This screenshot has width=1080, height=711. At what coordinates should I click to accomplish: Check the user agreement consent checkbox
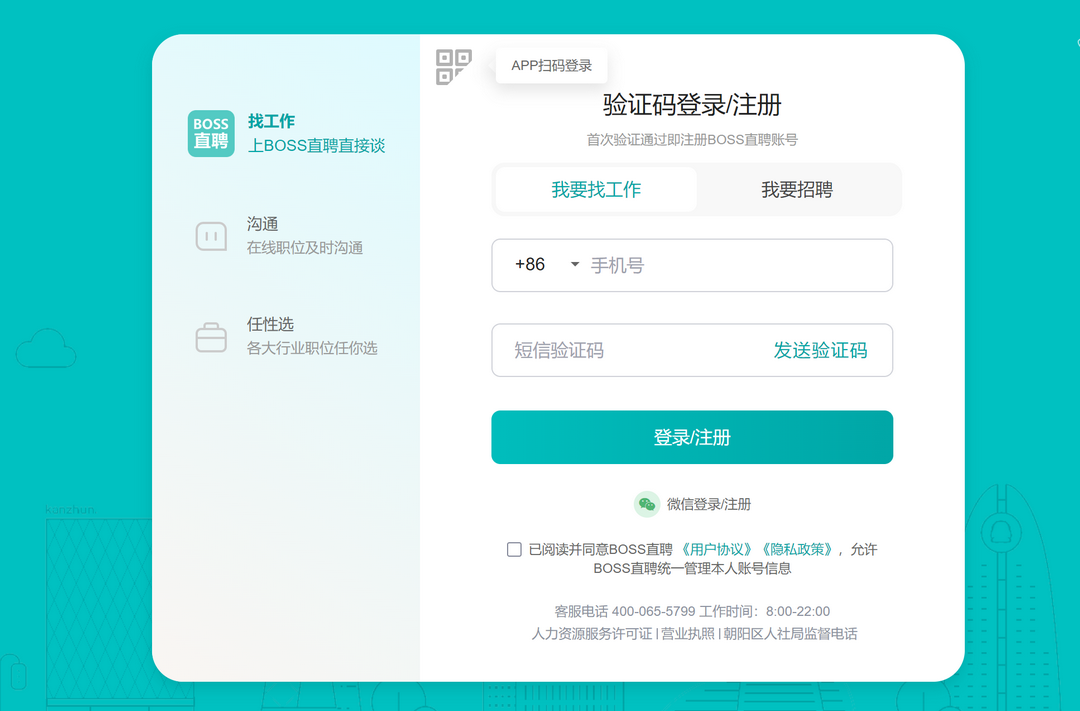(x=514, y=549)
